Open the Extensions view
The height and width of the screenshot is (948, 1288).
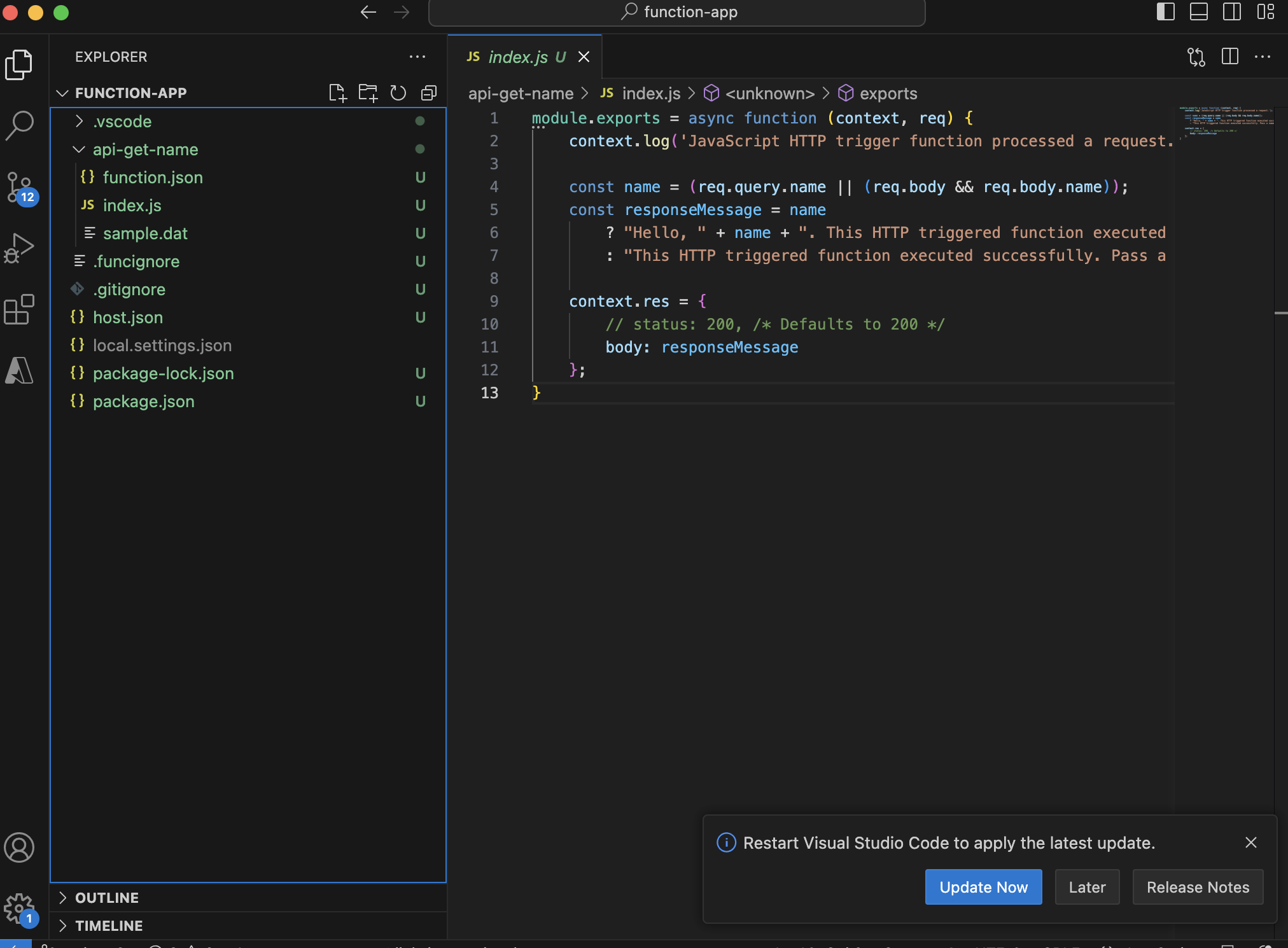tap(19, 310)
